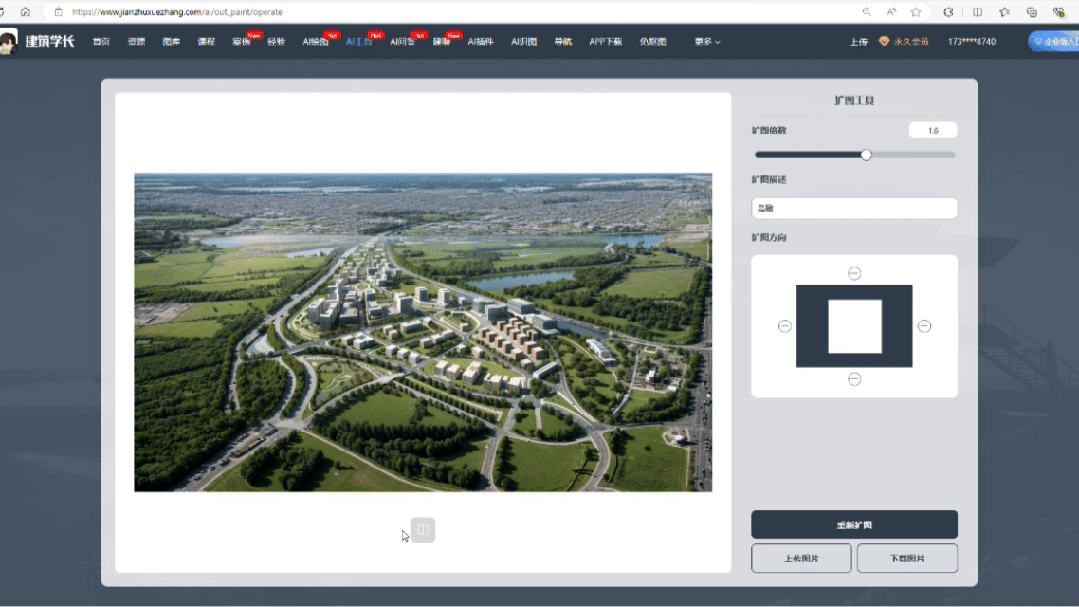Click the browser refresh icon
1079x607 pixels.
coord(2,12)
